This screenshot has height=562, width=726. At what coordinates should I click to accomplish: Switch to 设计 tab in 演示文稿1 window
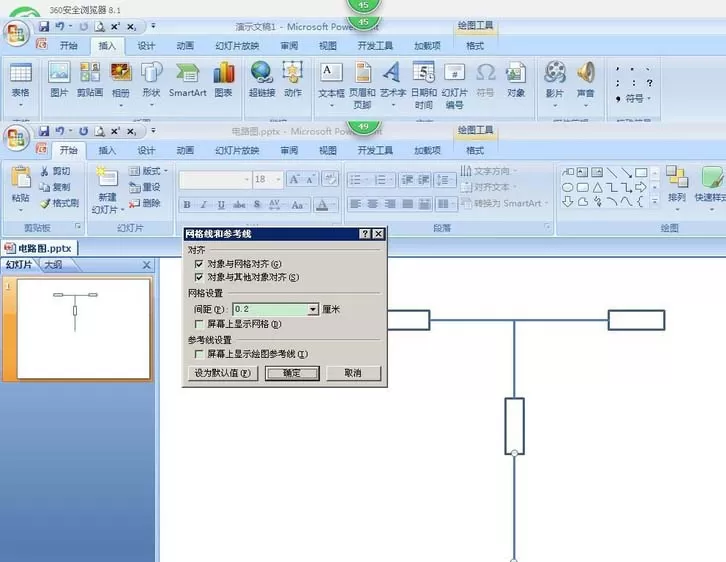coord(146,46)
